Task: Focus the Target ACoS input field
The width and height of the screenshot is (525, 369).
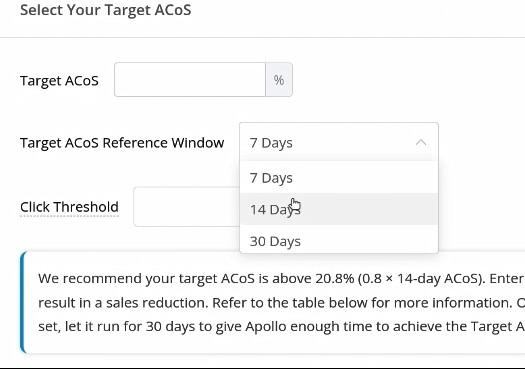Action: point(190,80)
